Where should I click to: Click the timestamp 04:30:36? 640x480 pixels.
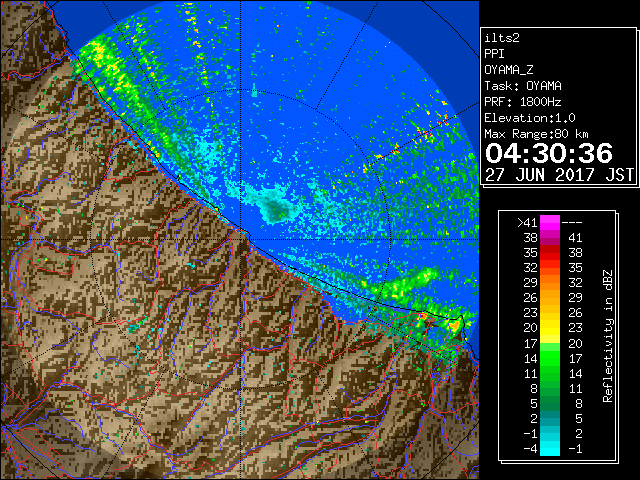tap(549, 153)
